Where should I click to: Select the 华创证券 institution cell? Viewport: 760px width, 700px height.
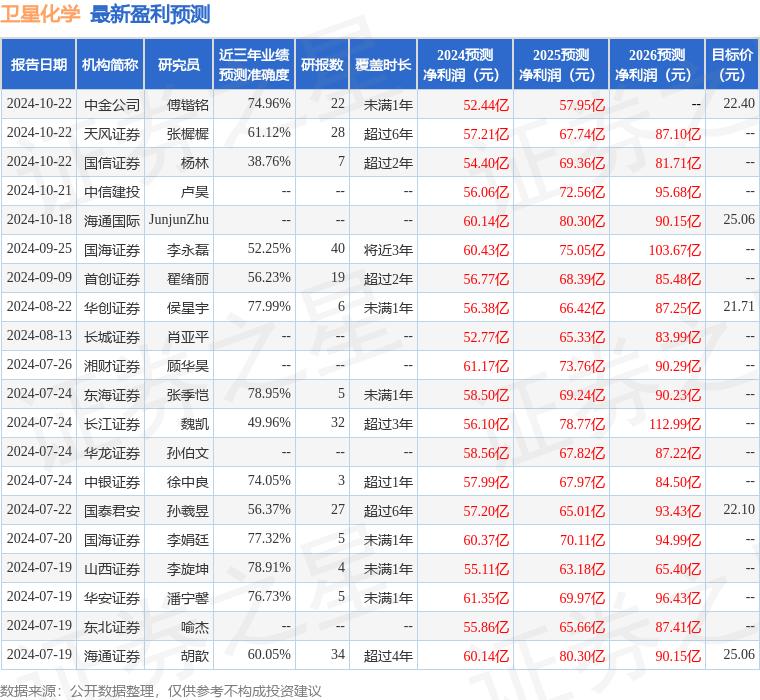[111, 307]
